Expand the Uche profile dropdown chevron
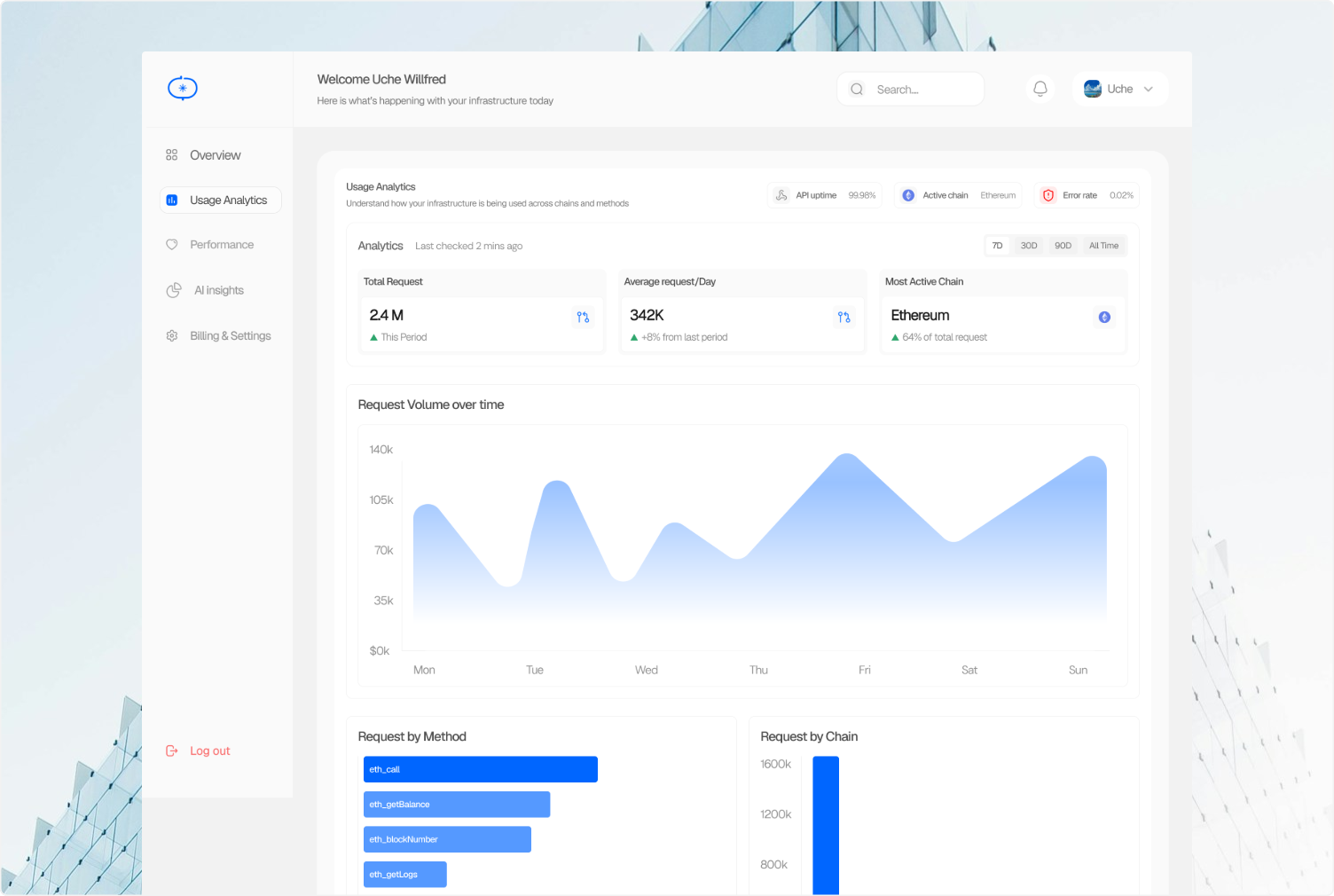The image size is (1334, 896). coord(1149,89)
